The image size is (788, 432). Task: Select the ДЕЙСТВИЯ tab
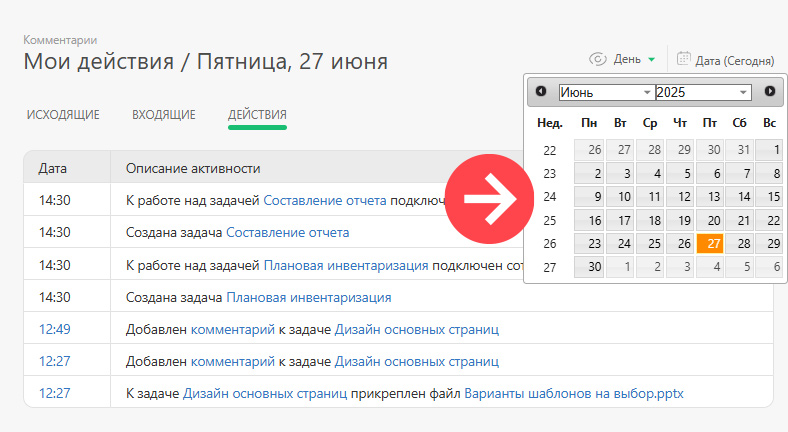(x=257, y=115)
